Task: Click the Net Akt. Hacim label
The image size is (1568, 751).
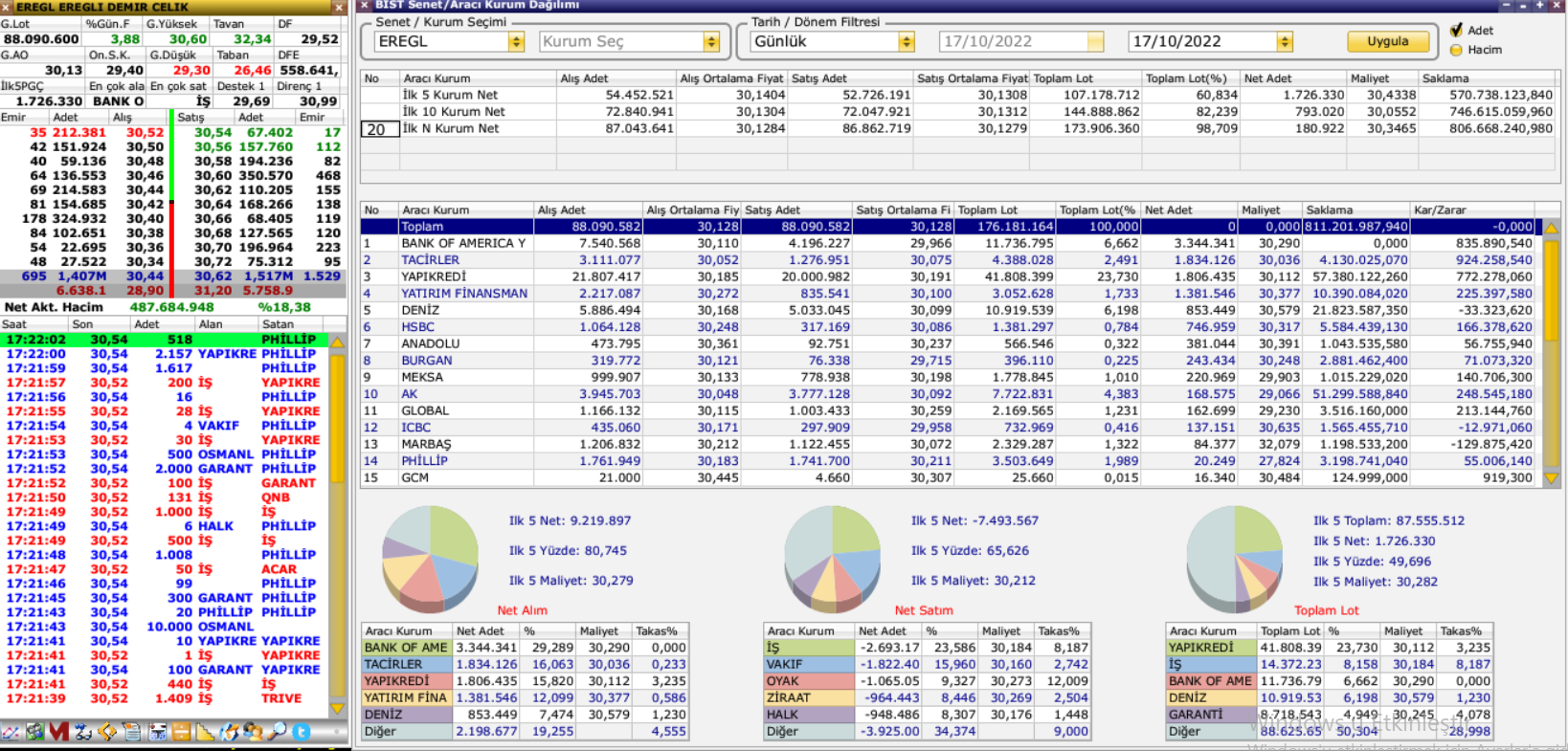Action: pyautogui.click(x=54, y=307)
